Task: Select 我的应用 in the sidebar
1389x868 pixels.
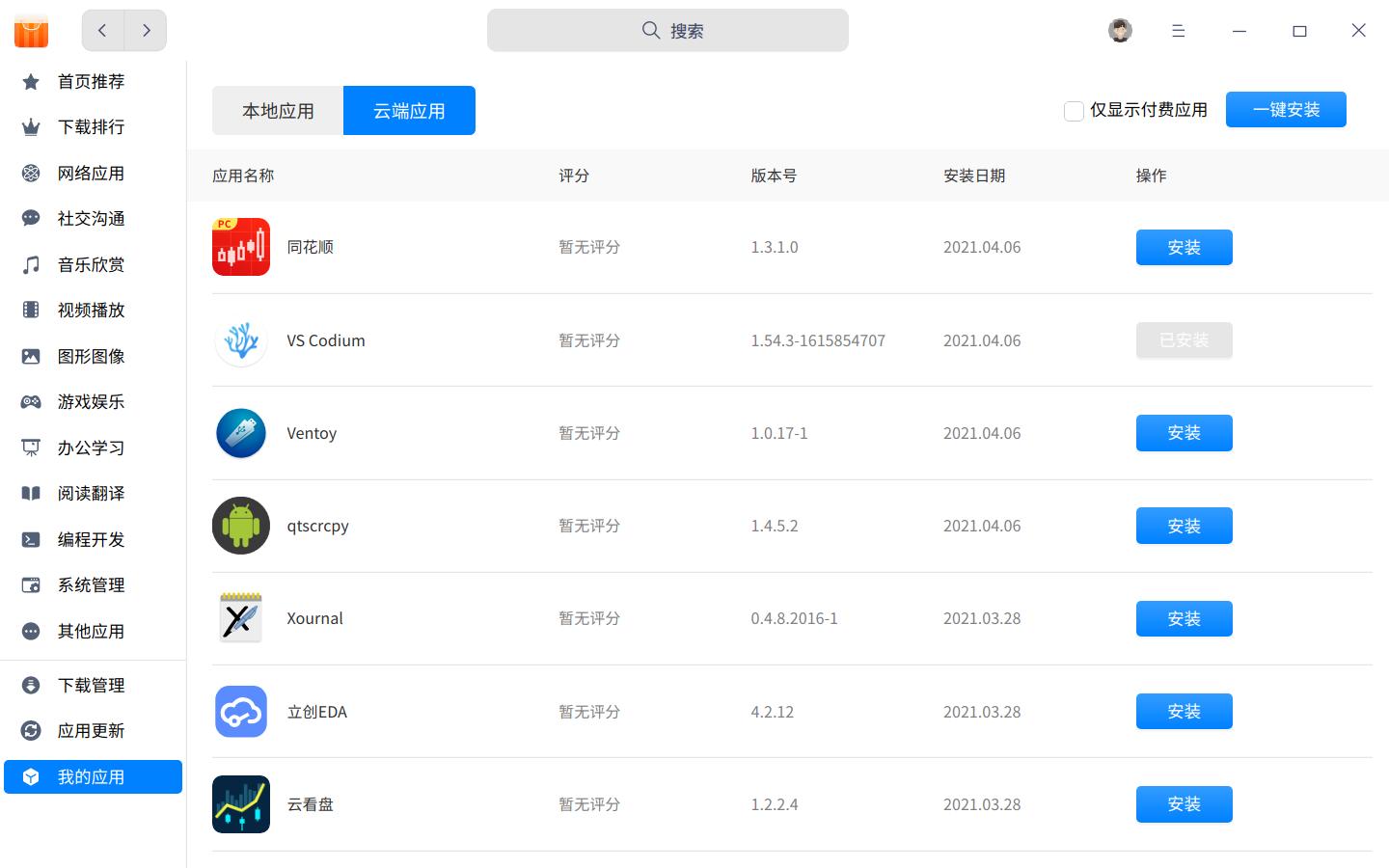Action: coord(93,777)
